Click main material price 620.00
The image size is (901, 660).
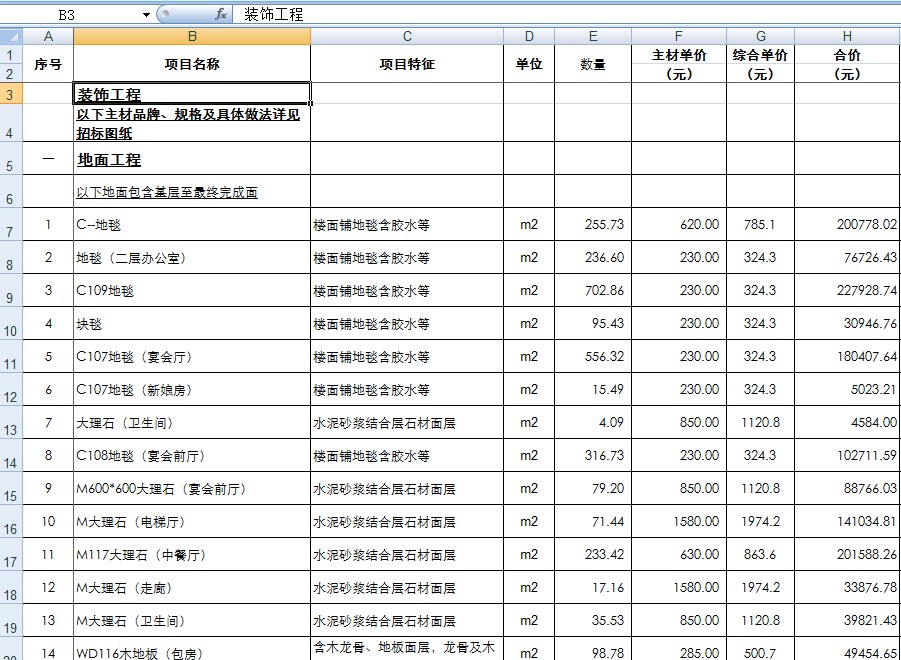point(679,225)
